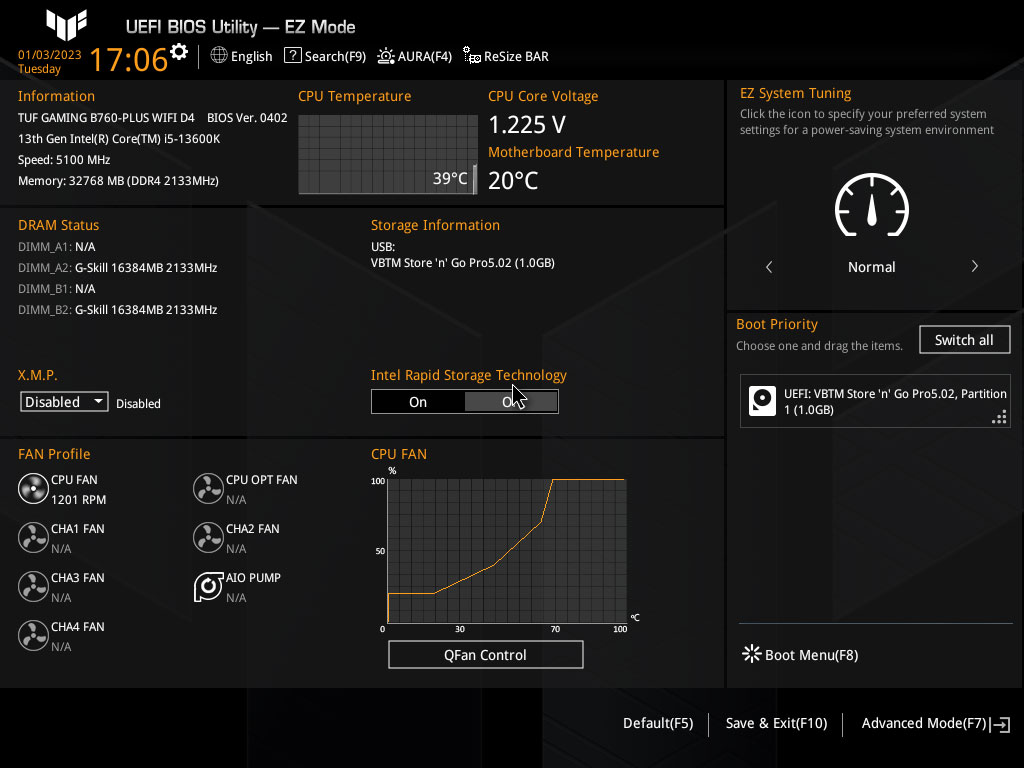
Task: Click the disk icon in Boot Priority
Action: point(763,401)
